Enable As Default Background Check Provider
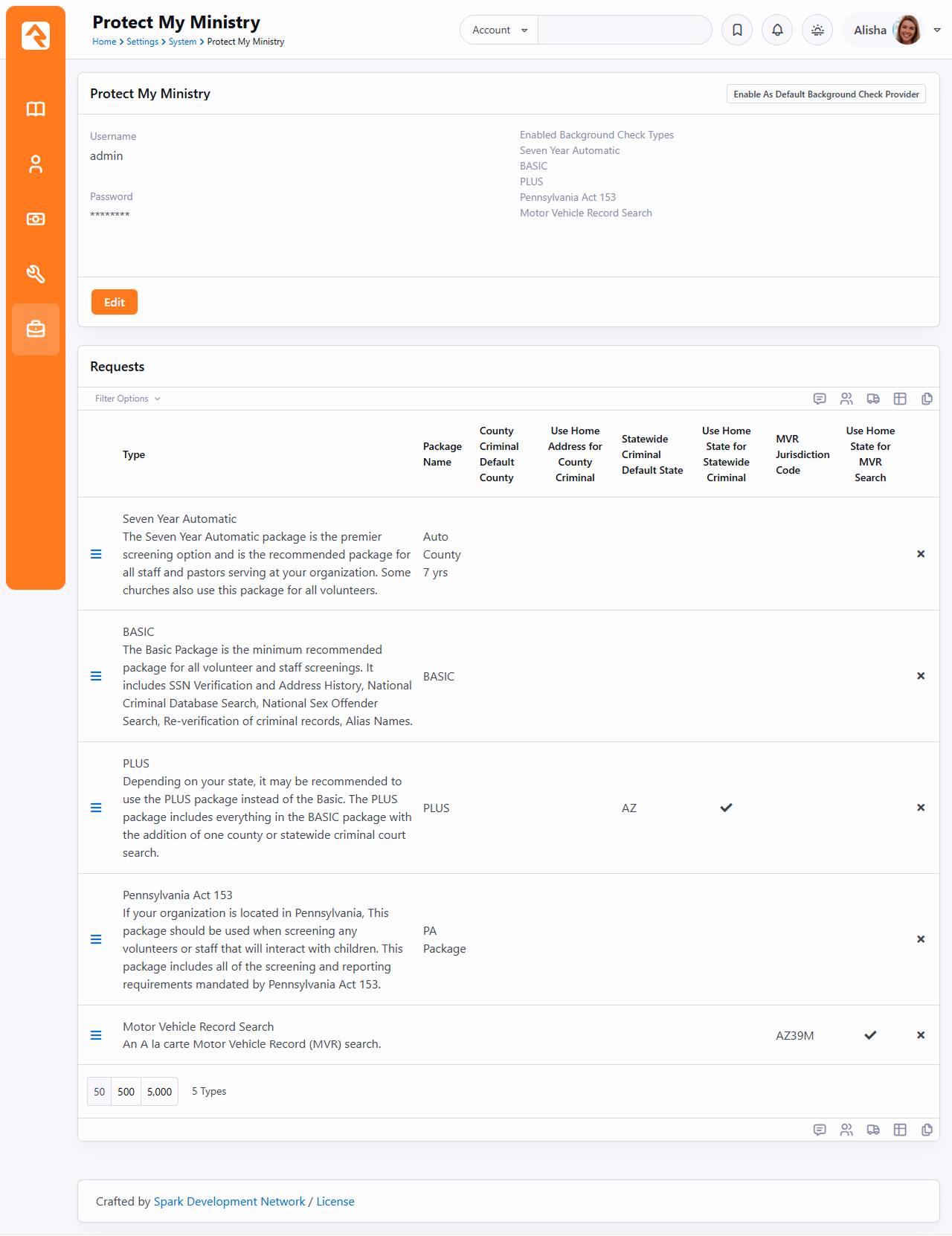The width and height of the screenshot is (952, 1236). (826, 94)
